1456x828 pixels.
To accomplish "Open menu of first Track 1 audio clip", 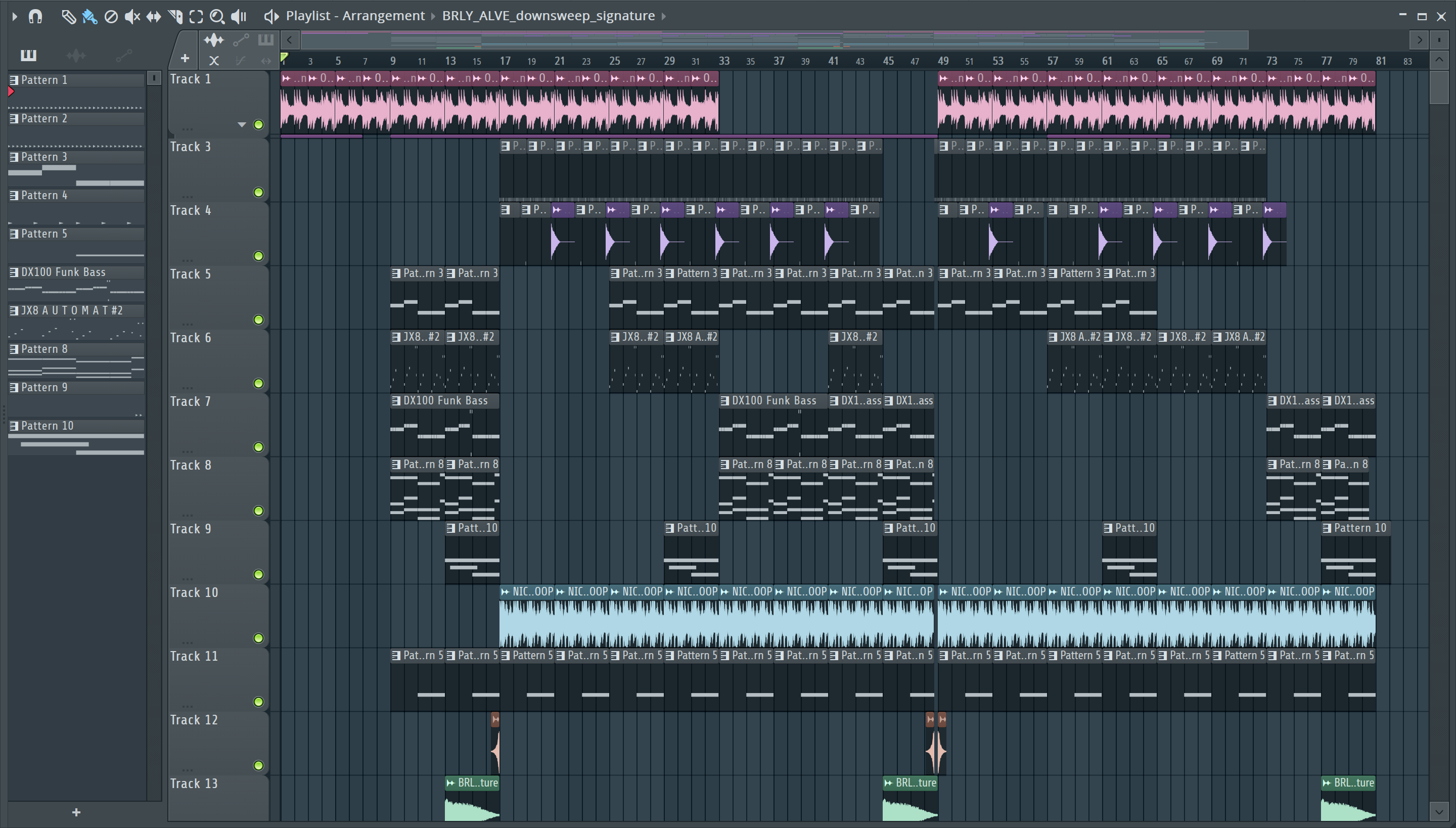I will pos(286,78).
